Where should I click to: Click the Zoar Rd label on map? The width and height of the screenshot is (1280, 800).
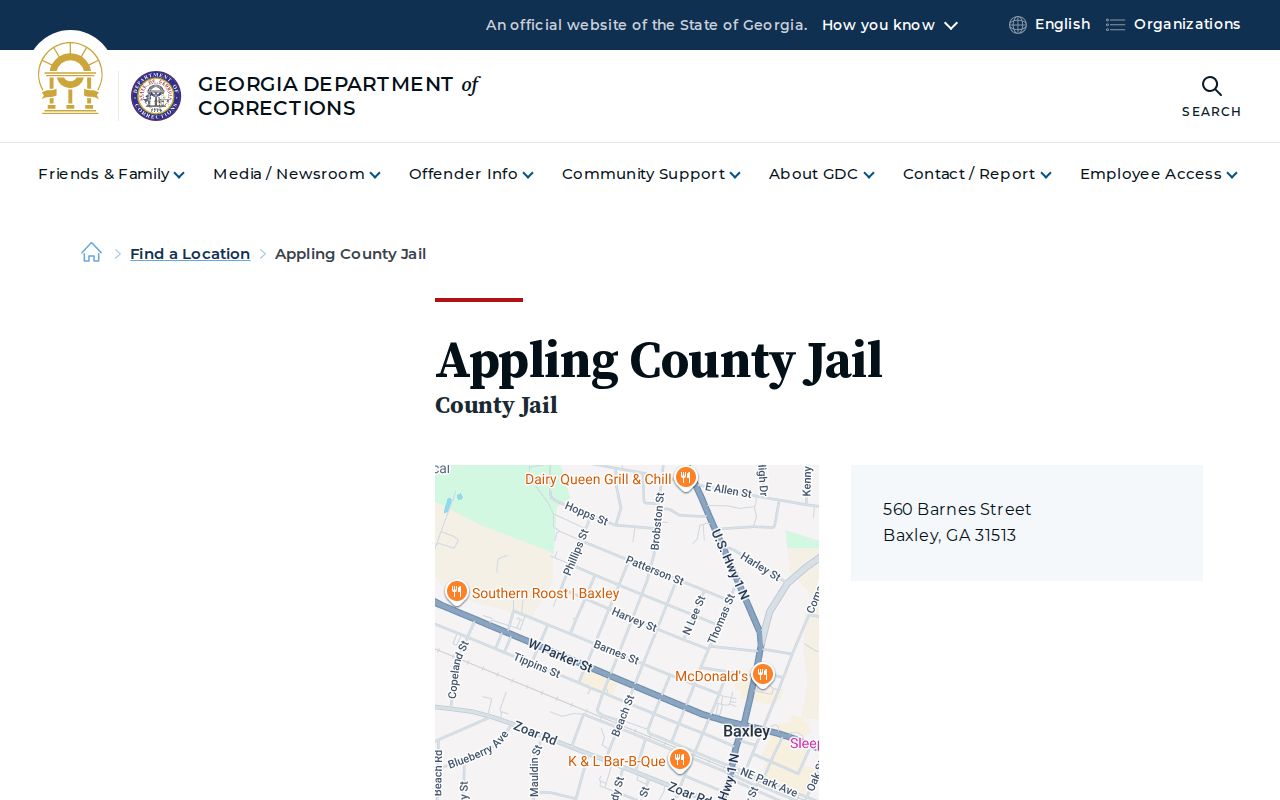point(535,732)
